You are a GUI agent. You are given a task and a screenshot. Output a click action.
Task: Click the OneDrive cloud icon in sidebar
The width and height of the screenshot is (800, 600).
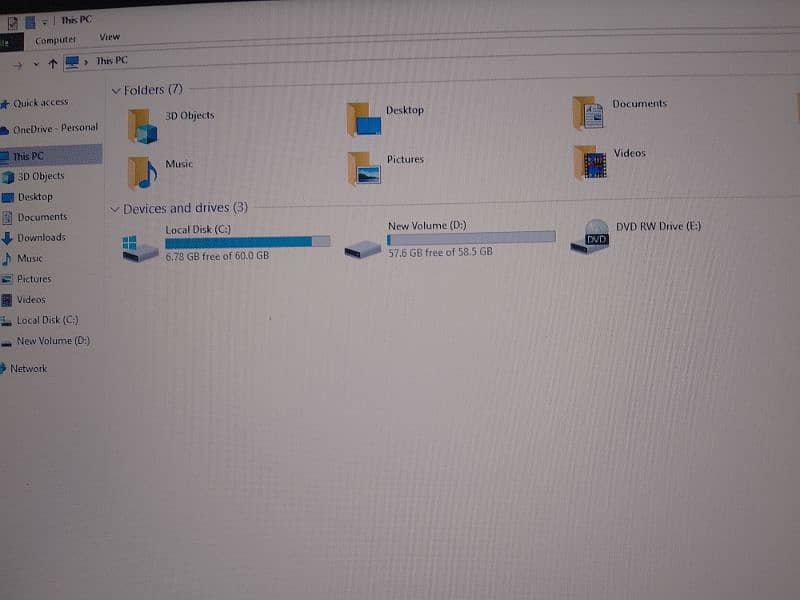click(x=4, y=131)
